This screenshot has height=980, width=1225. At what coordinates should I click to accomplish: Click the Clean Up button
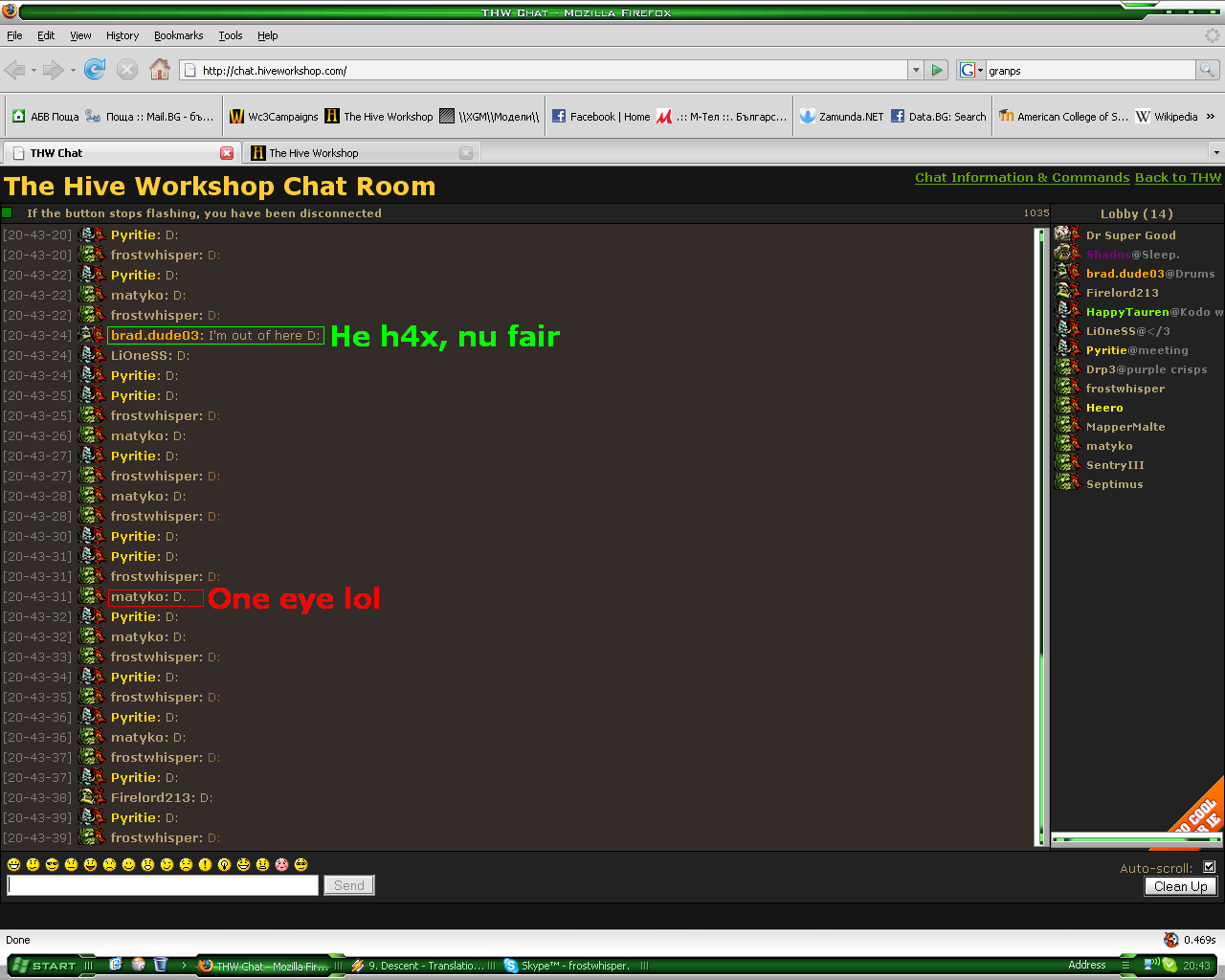[x=1181, y=886]
